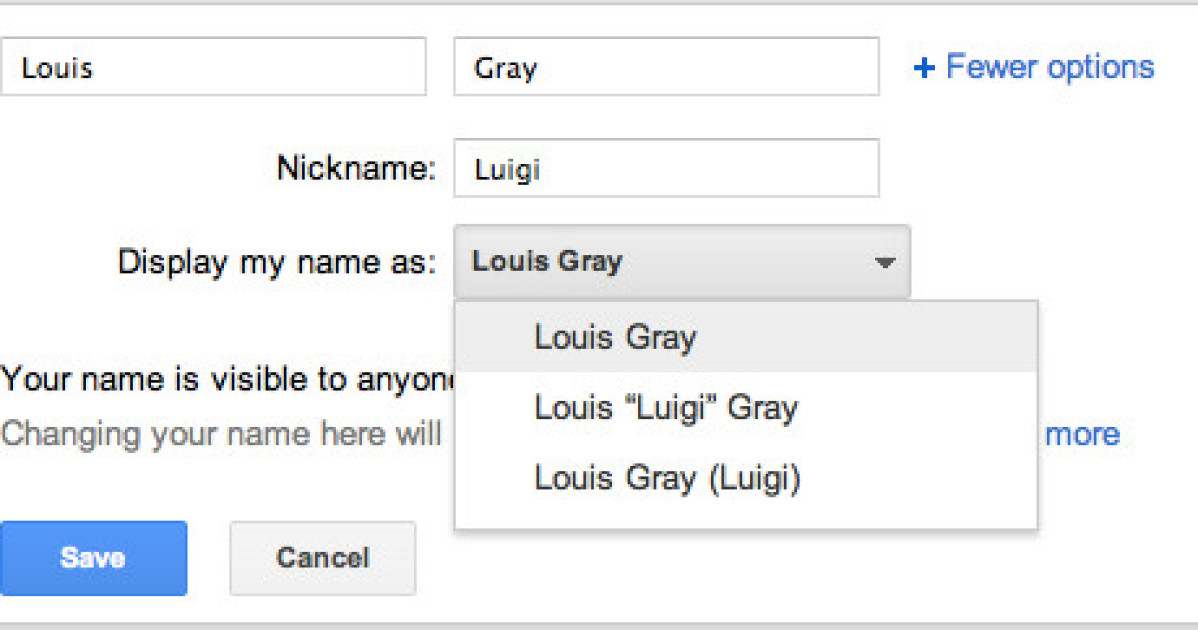Click the gray 'Changing your name here will' text
This screenshot has width=1198, height=630.
pos(220,434)
